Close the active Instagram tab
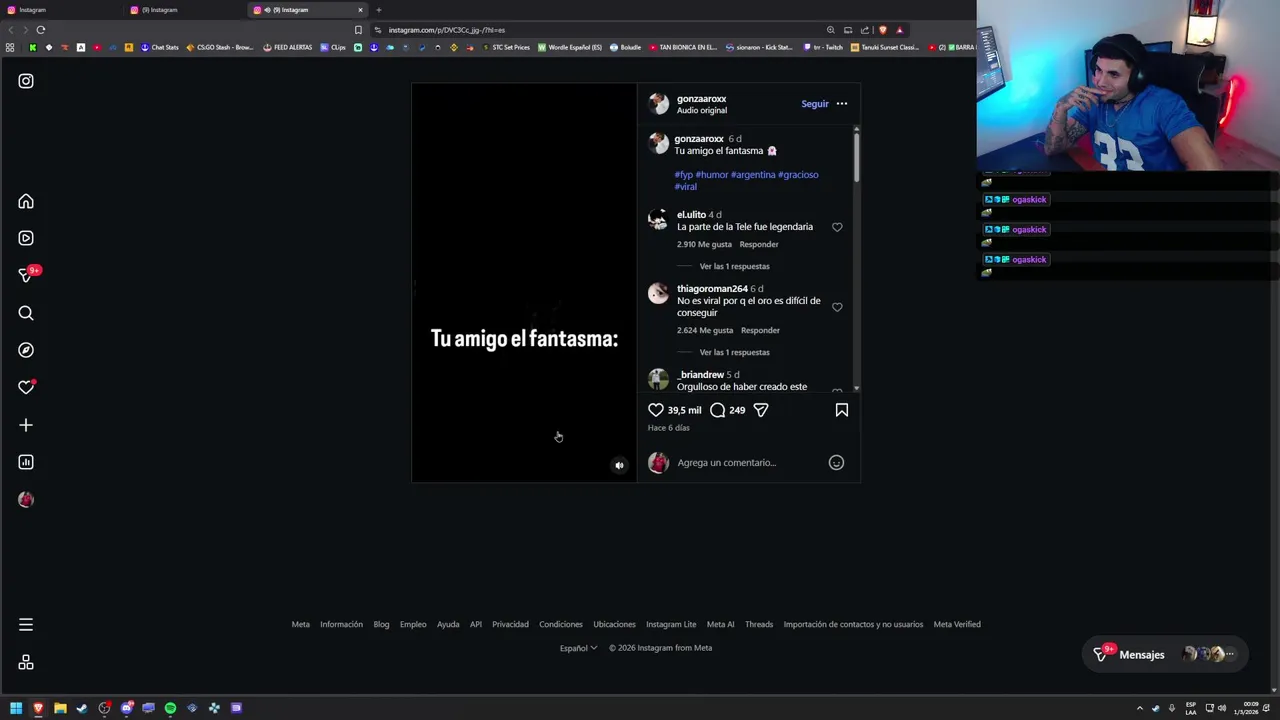Screen dimensions: 1280x720 [360, 10]
